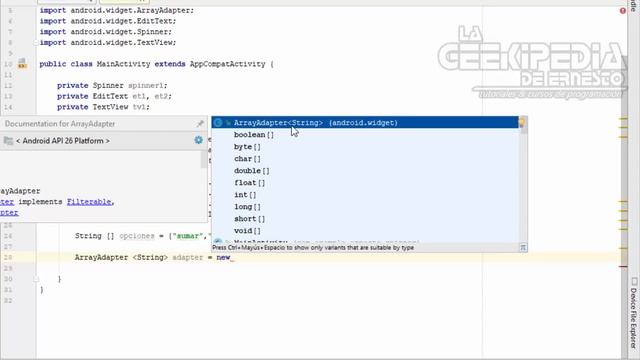The image size is (640, 360).
Task: Click fold marker beside closing method brace
Action: (36, 279)
